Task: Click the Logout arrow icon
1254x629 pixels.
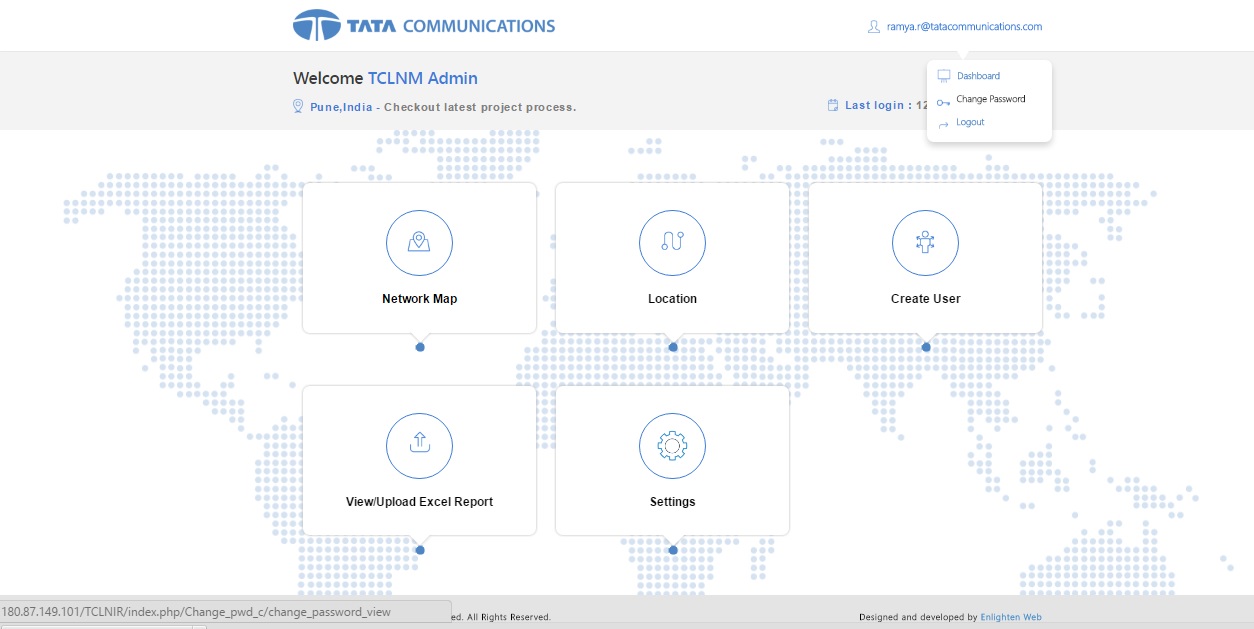Action: [x=943, y=123]
